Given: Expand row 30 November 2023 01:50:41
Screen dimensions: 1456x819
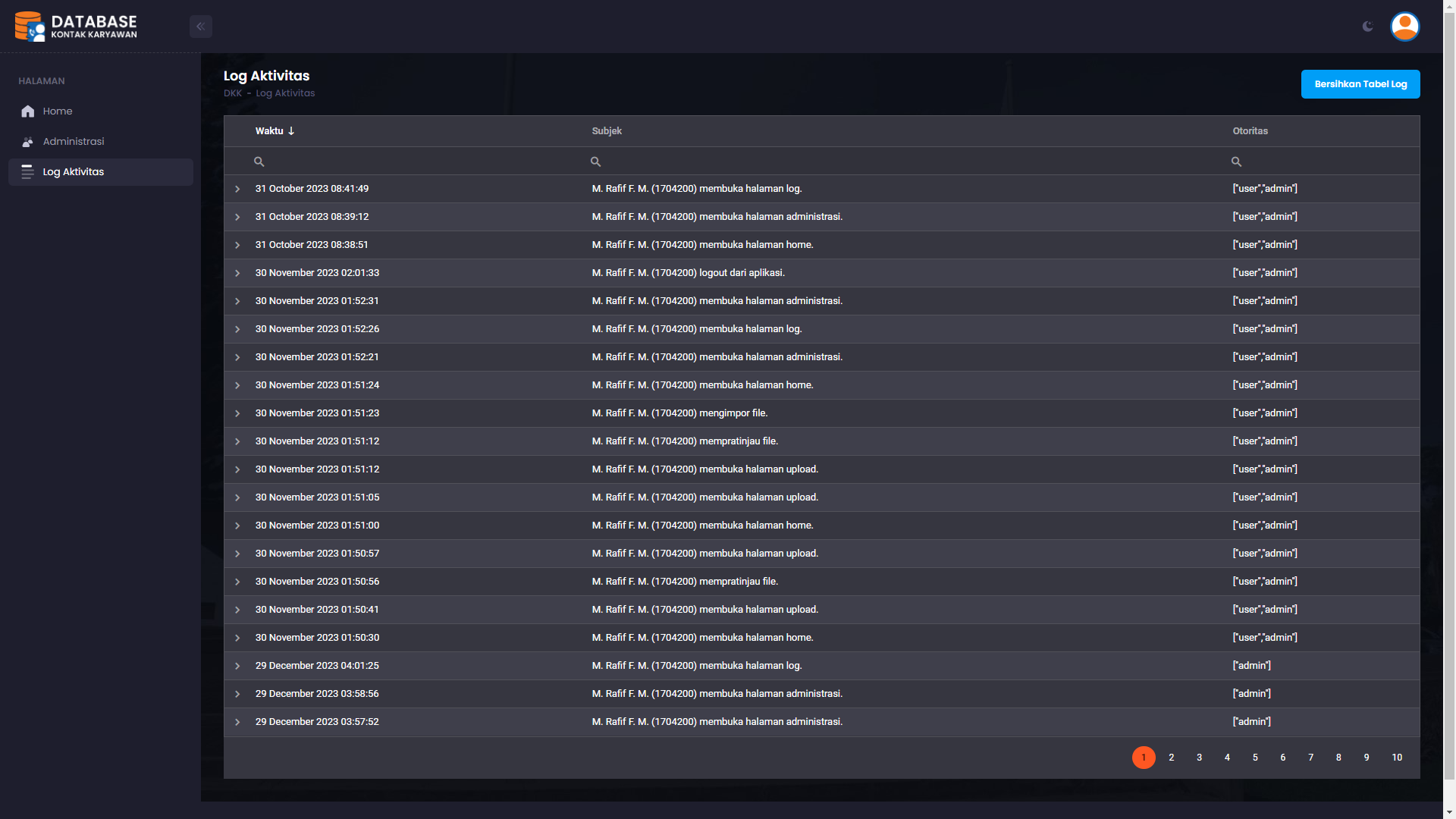Looking at the screenshot, I should pos(237,610).
